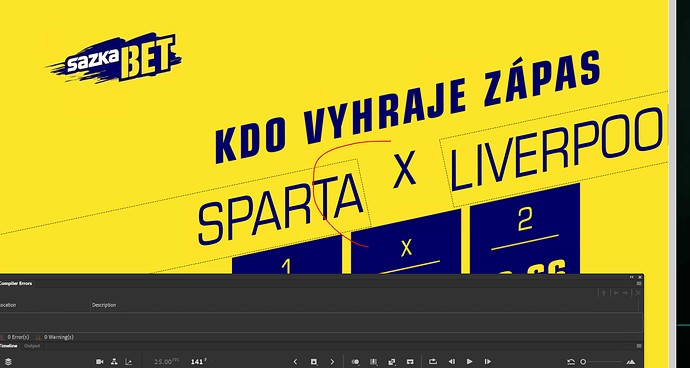Step back one frame

tap(451, 362)
